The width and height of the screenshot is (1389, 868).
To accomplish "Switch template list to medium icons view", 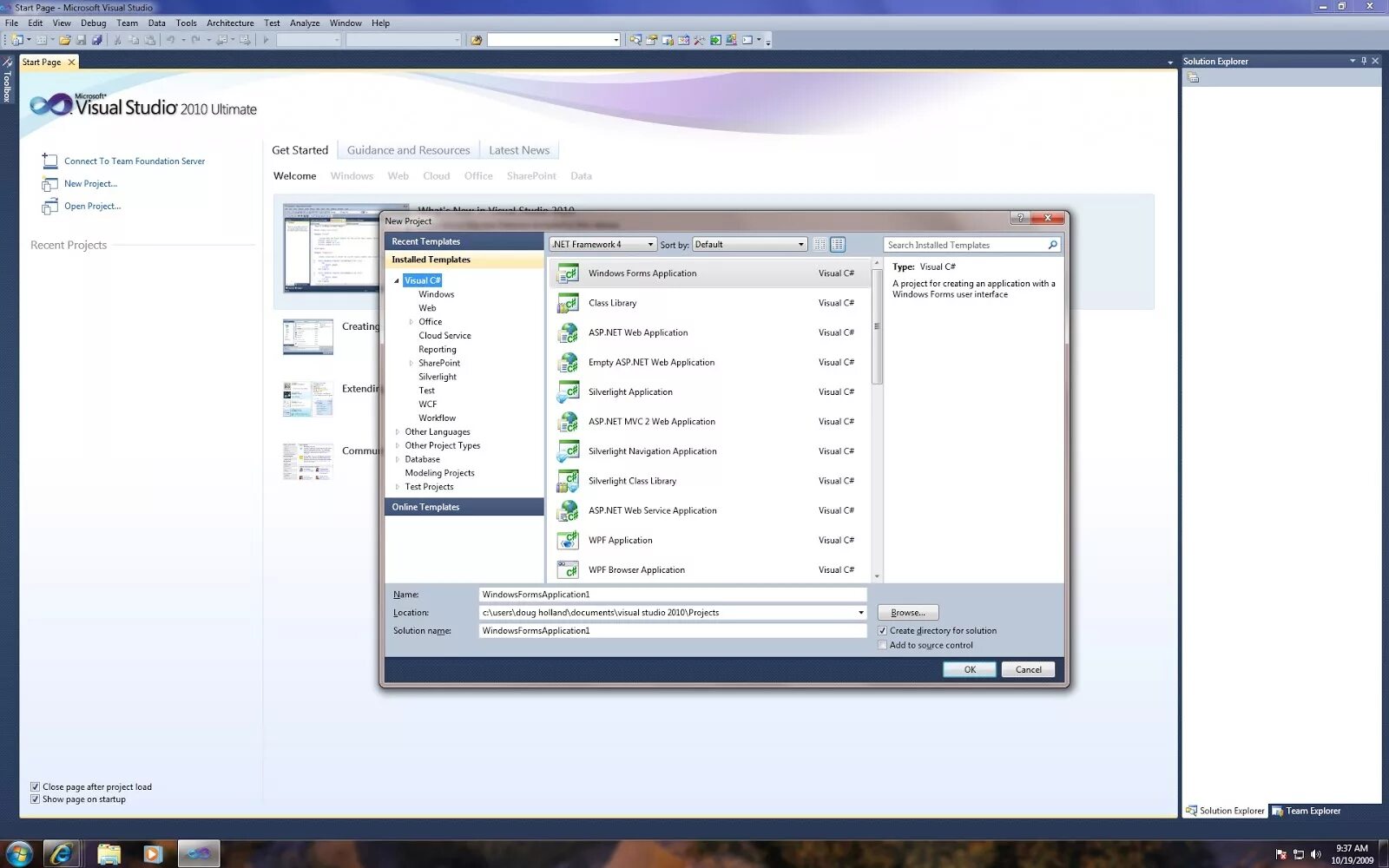I will tap(838, 245).
